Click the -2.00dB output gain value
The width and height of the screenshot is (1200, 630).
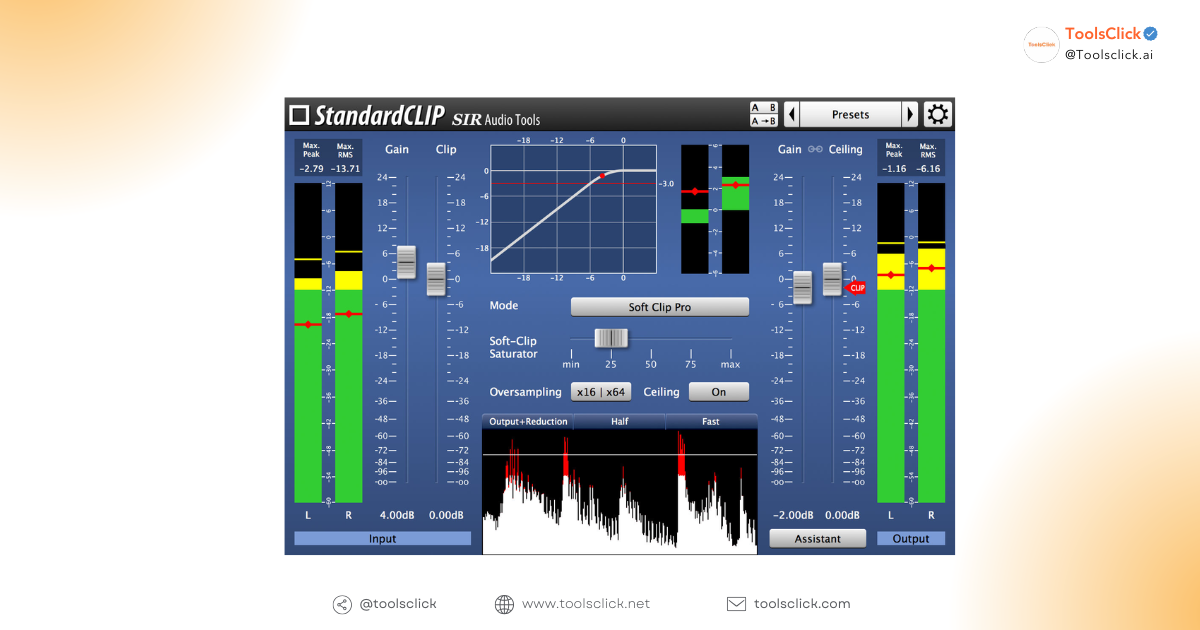click(x=792, y=516)
